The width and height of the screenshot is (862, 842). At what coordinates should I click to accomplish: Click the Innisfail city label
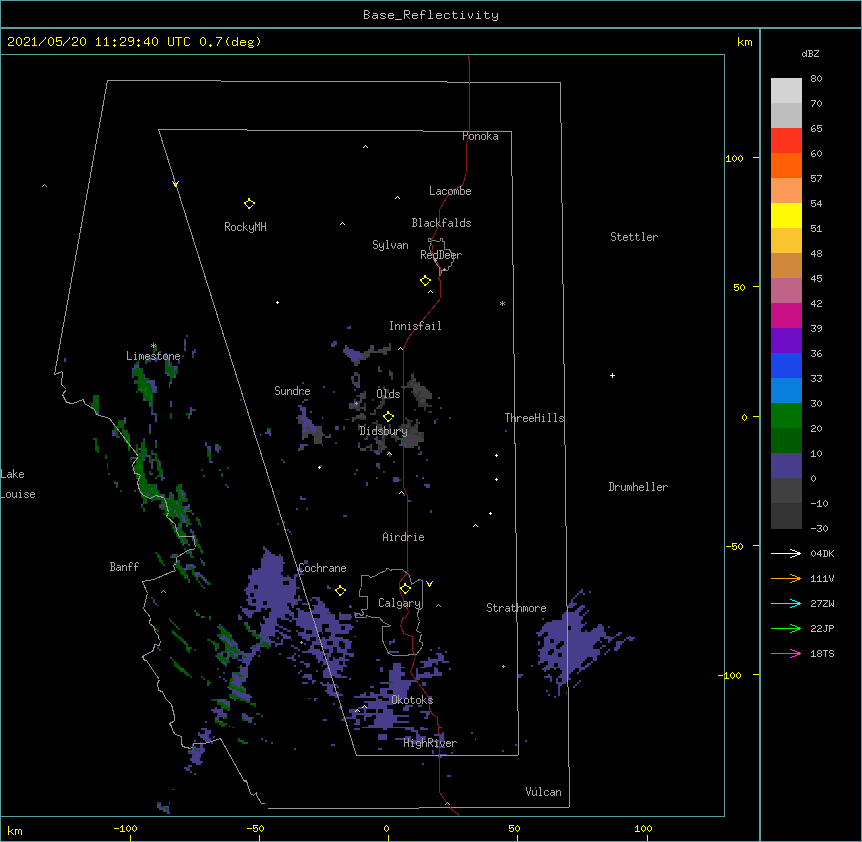coord(415,326)
